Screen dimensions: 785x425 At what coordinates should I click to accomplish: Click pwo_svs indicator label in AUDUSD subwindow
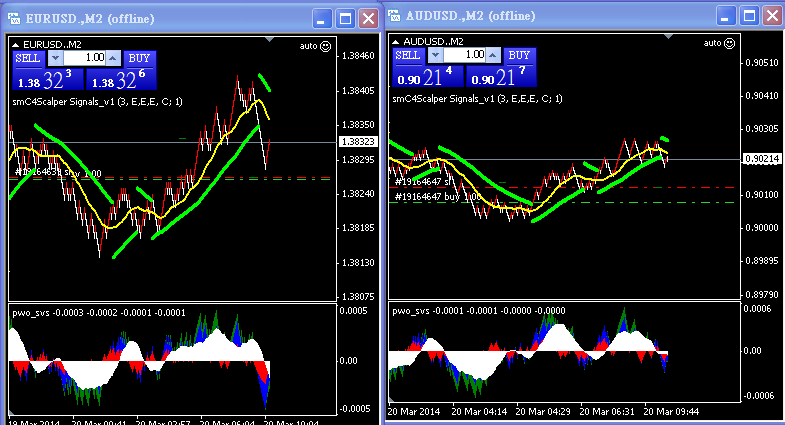click(479, 311)
